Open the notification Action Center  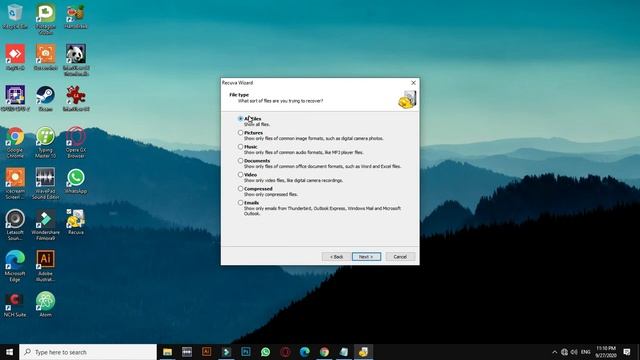click(627, 352)
